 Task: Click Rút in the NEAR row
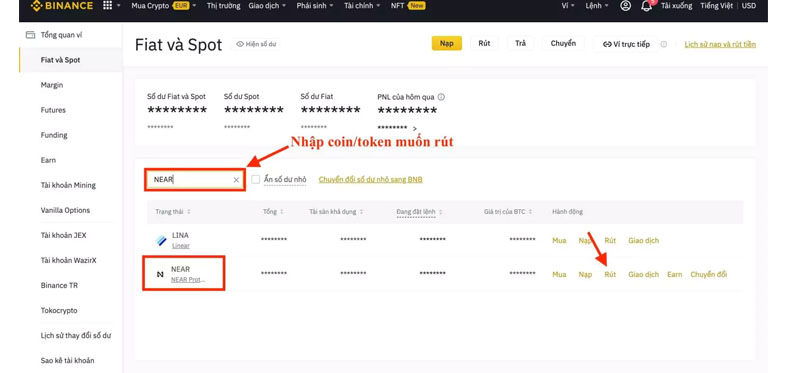[610, 275]
